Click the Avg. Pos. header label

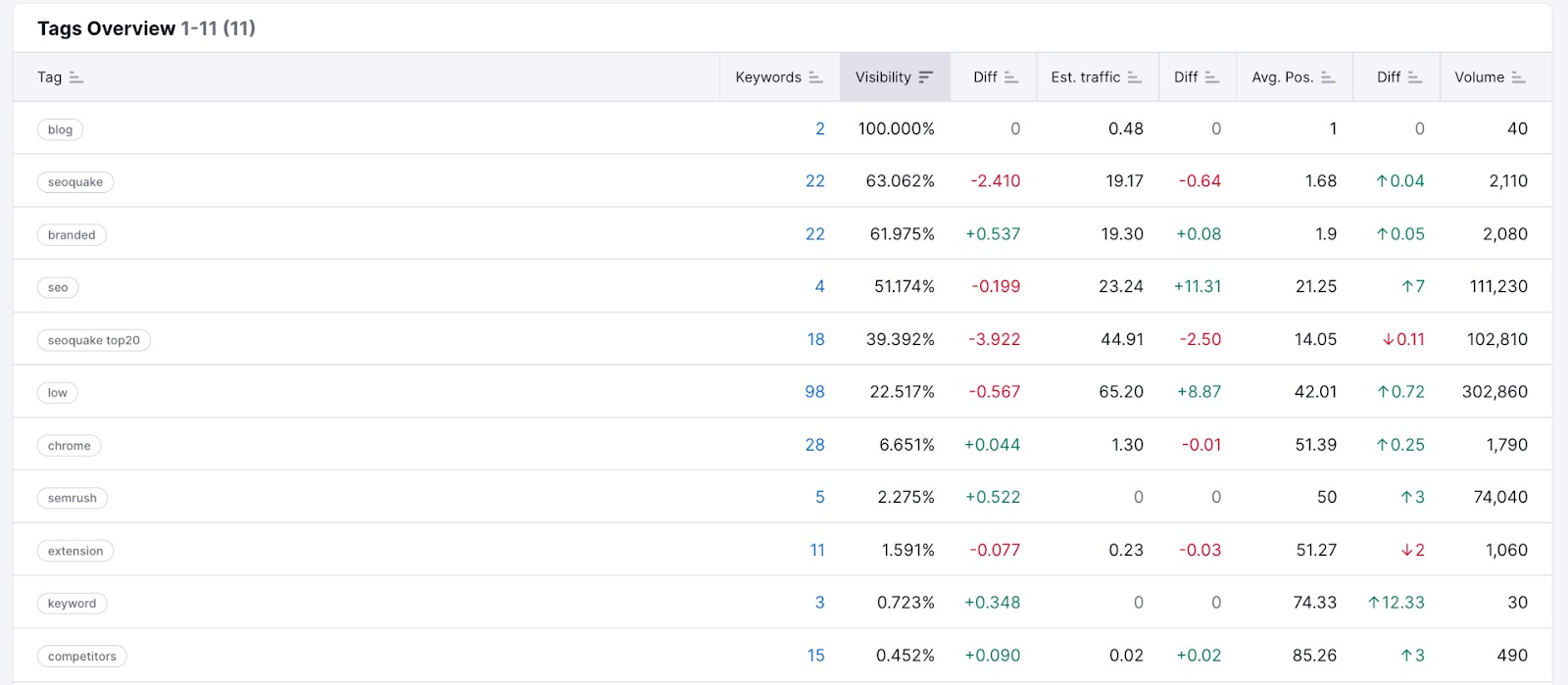[x=1283, y=77]
